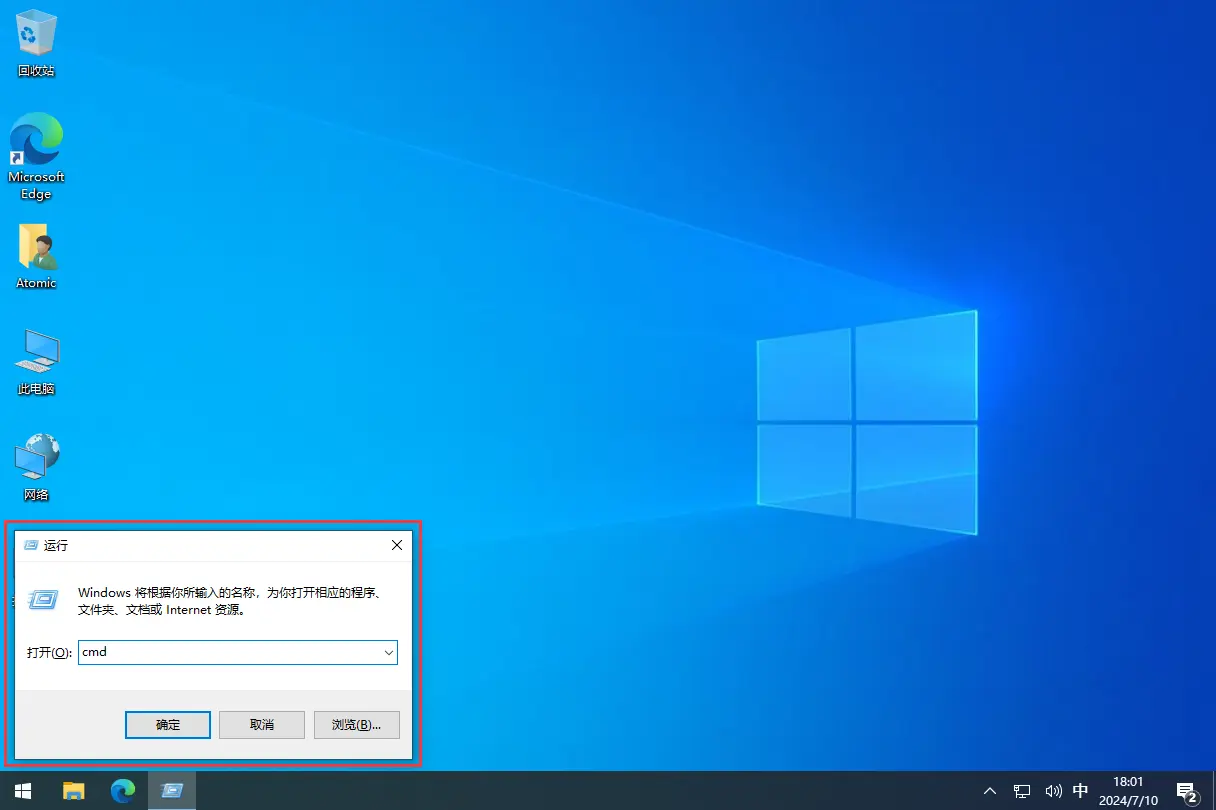1216x810 pixels.
Task: Open the Windows Start menu
Action: coord(23,791)
